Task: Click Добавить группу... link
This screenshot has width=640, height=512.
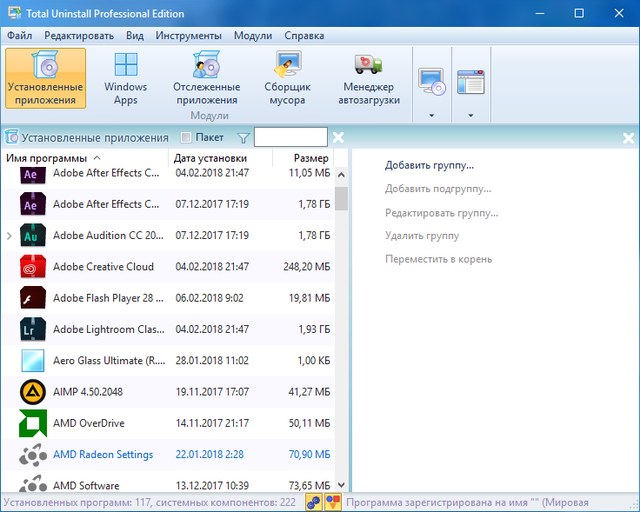Action: click(x=429, y=165)
